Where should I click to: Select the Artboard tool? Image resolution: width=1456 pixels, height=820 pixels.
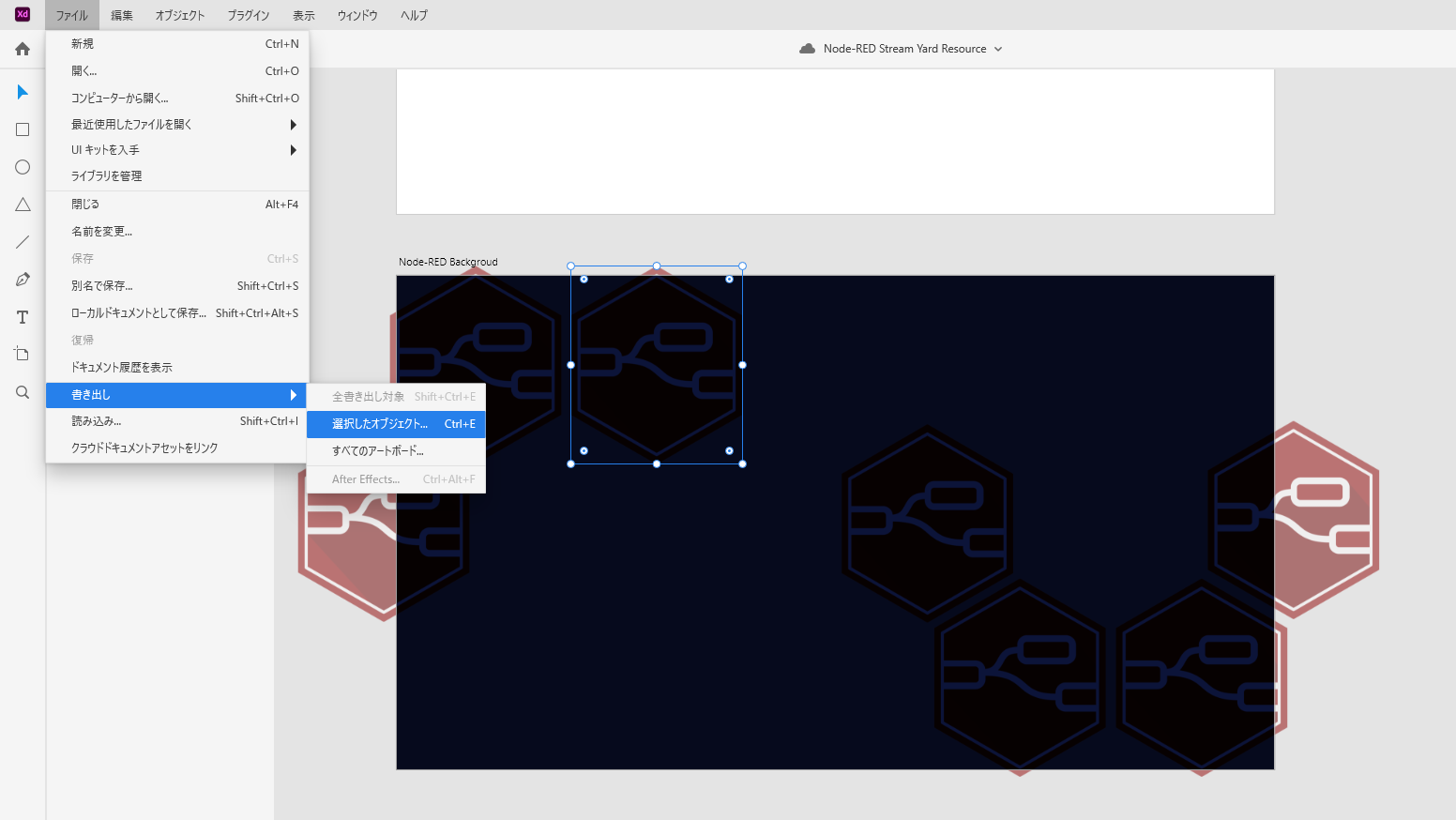click(23, 355)
